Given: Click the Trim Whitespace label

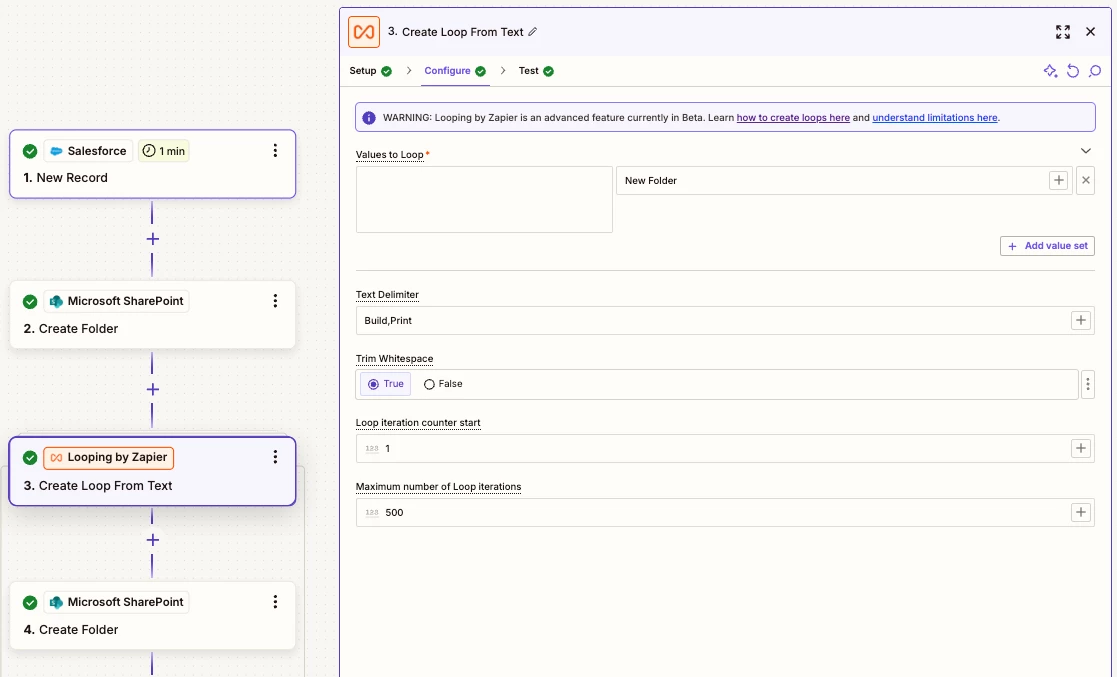Looking at the screenshot, I should [394, 358].
